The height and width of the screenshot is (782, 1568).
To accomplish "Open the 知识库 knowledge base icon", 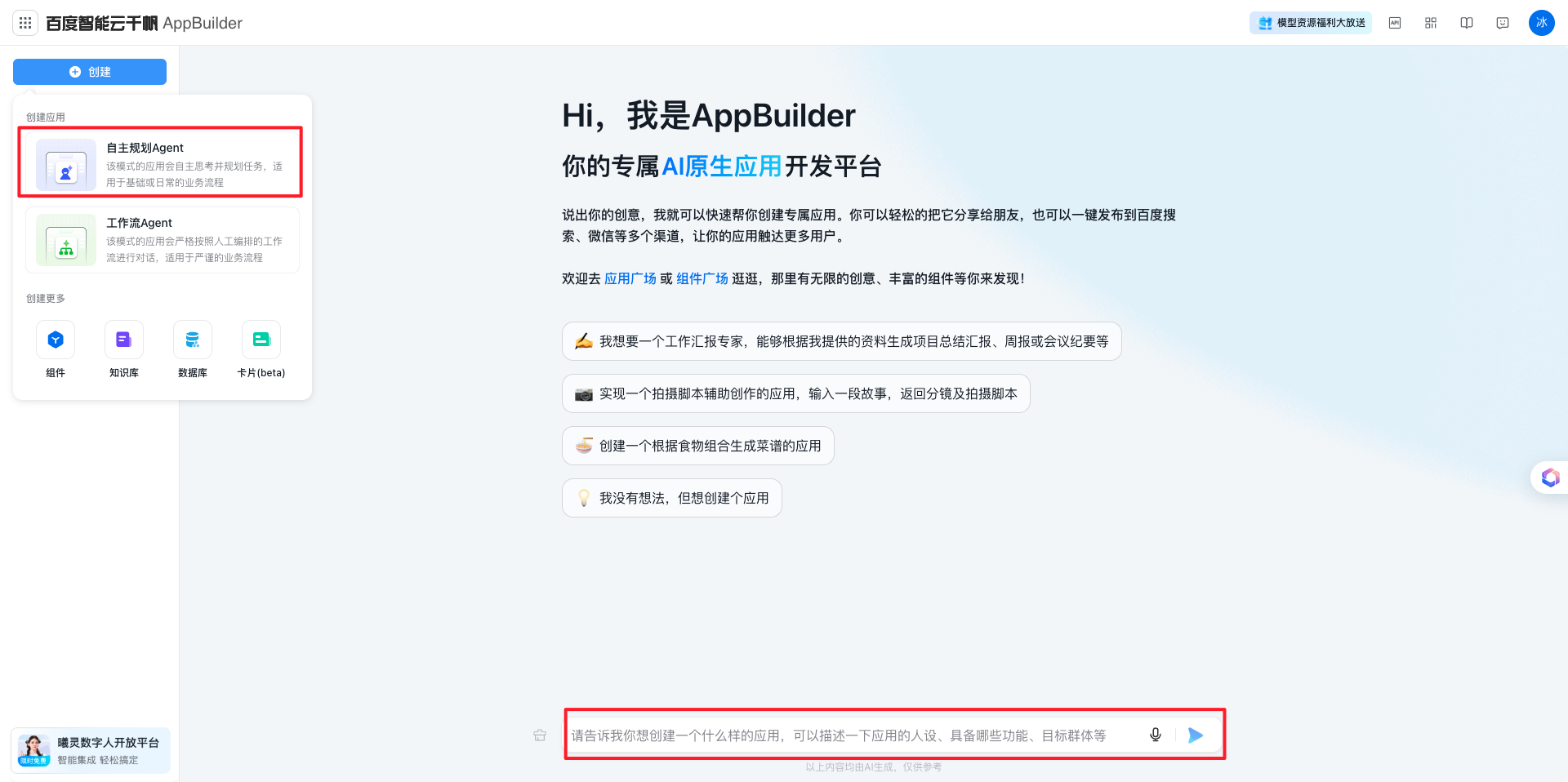I will pyautogui.click(x=124, y=340).
